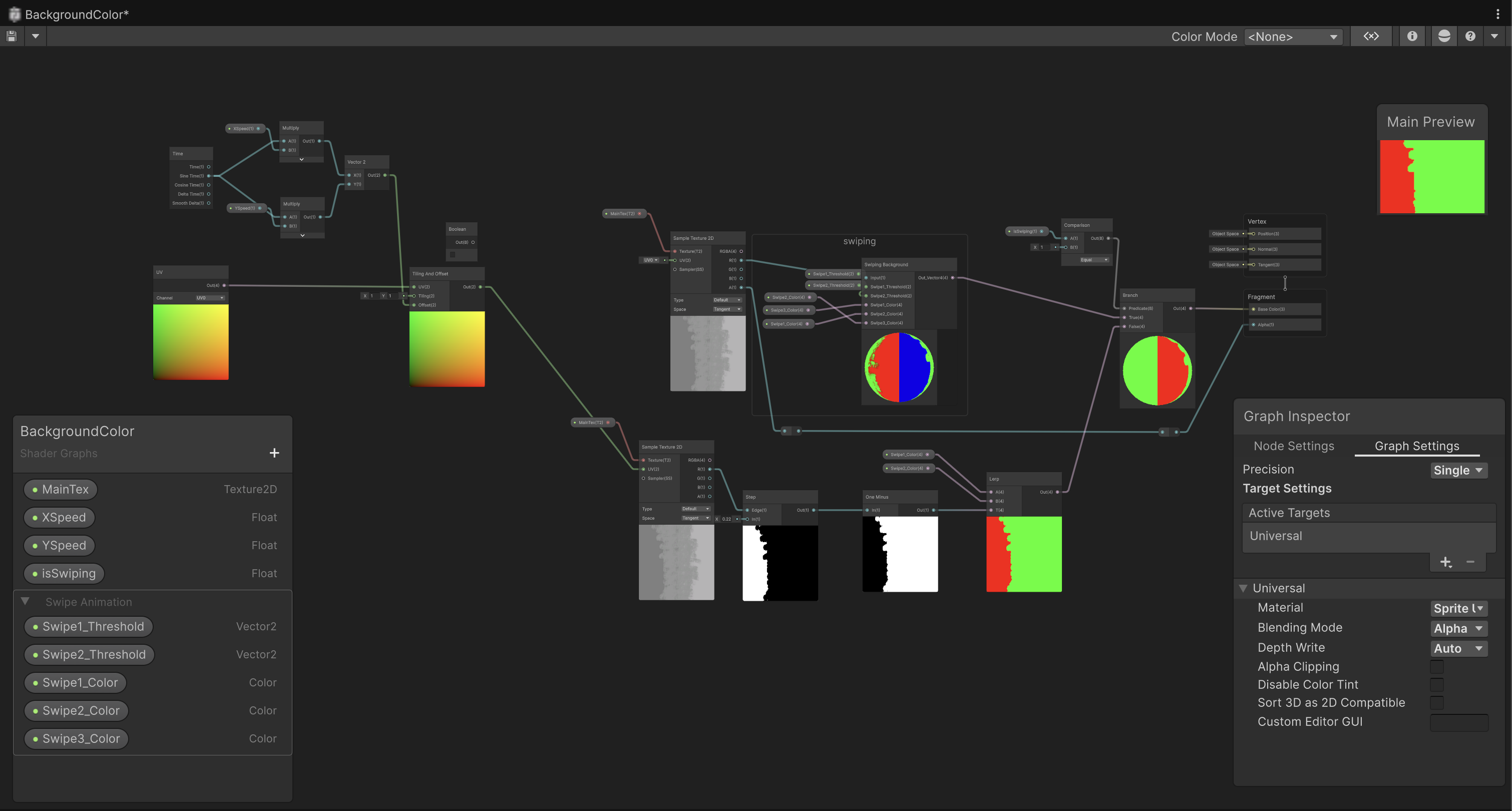Select the YSpeed property pill
Screen dimensions: 1512x811
59,546
